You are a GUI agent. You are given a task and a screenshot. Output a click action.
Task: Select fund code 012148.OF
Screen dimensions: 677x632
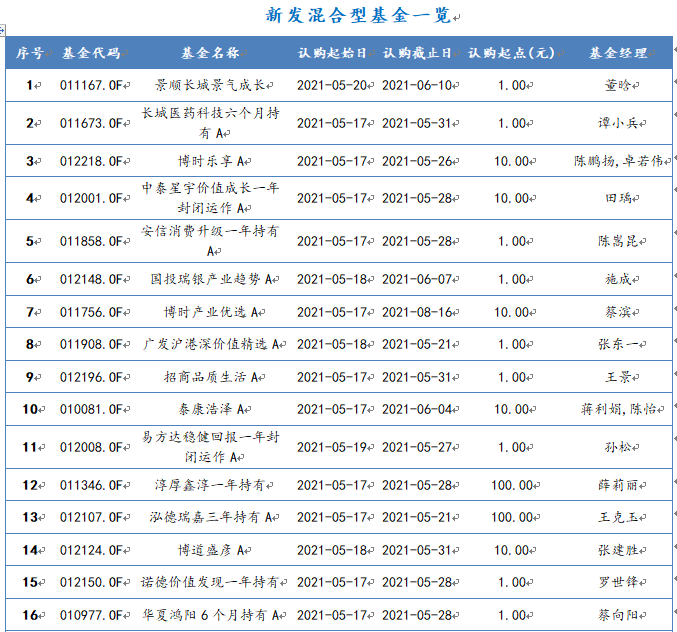(92, 280)
